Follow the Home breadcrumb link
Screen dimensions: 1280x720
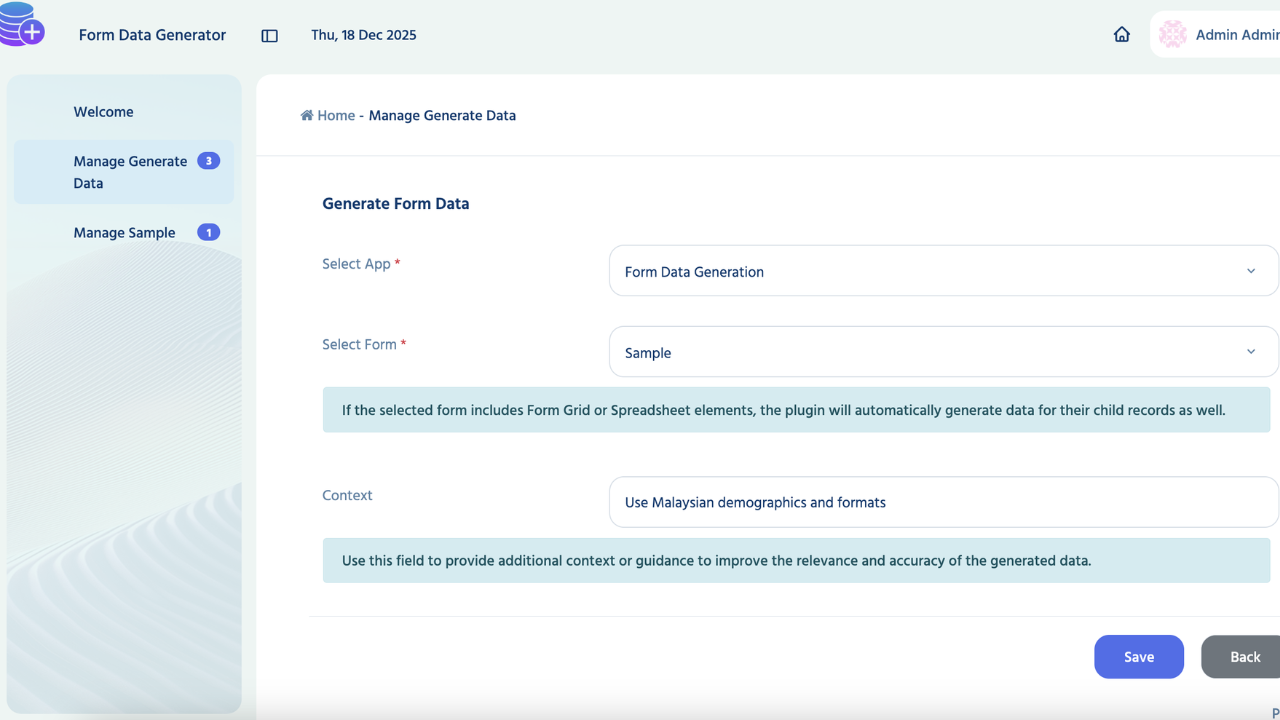click(336, 115)
